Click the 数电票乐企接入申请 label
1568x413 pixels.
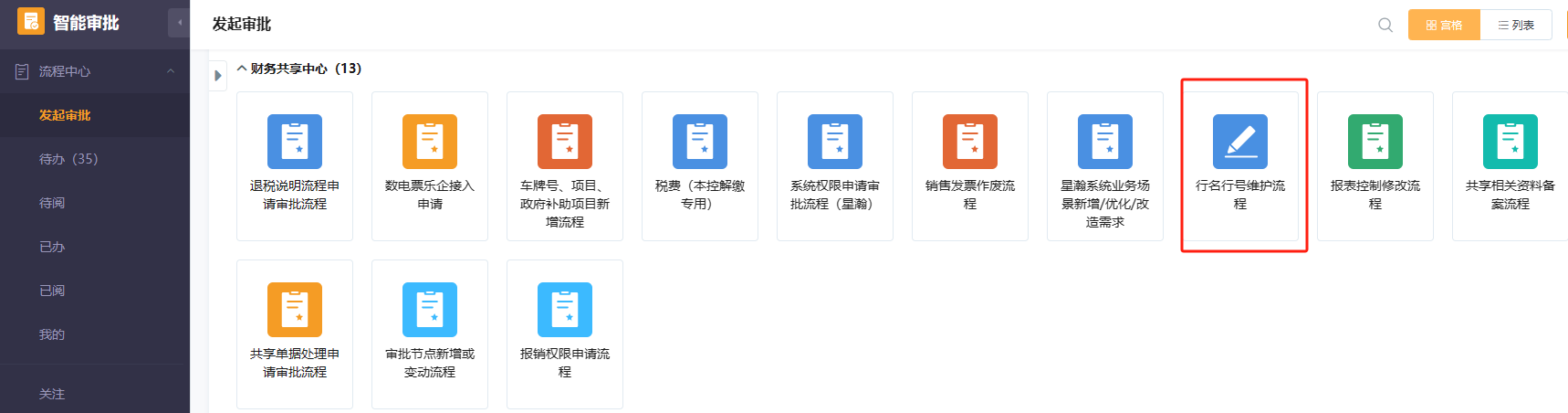(430, 195)
